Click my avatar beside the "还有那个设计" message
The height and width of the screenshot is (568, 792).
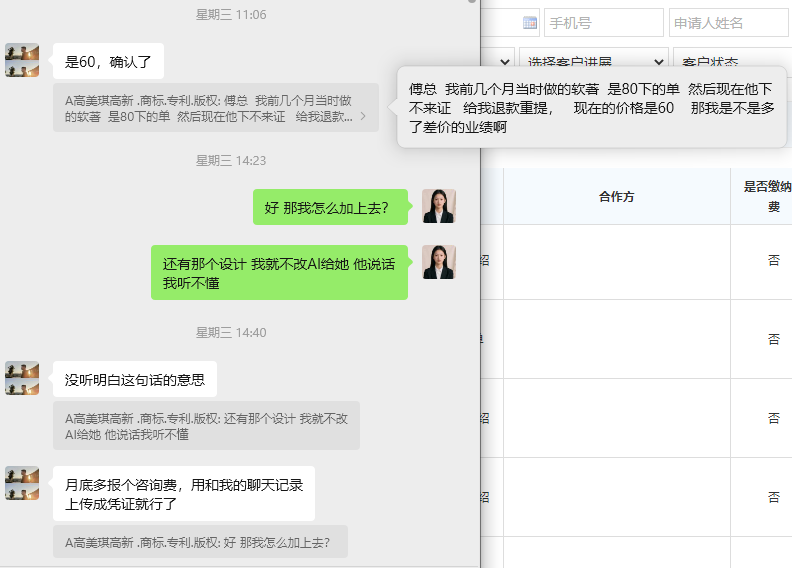pyautogui.click(x=438, y=263)
